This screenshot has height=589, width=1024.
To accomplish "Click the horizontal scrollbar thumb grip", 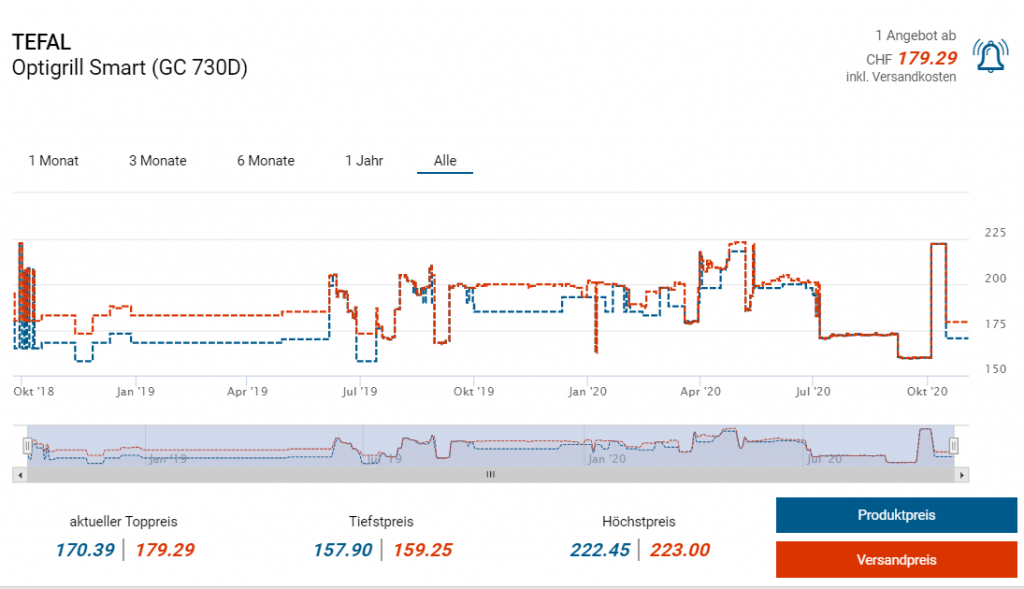I will point(490,475).
